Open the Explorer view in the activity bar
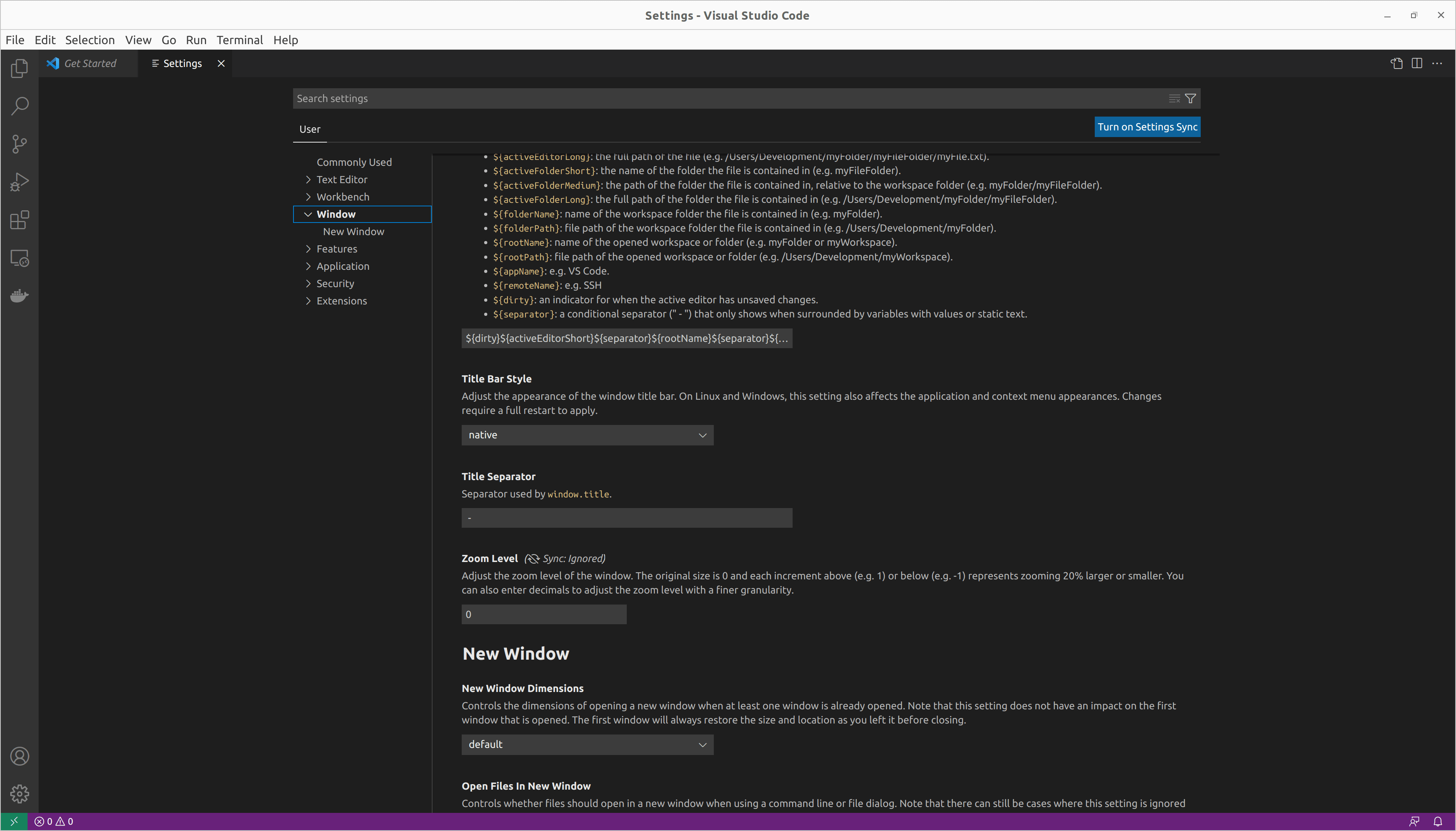The height and width of the screenshot is (831, 1456). pos(19,68)
